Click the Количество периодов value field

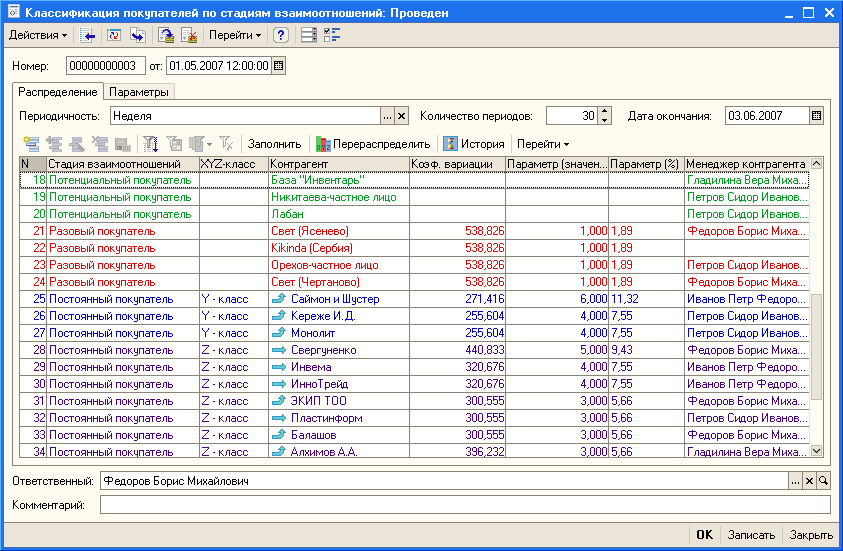(x=572, y=116)
